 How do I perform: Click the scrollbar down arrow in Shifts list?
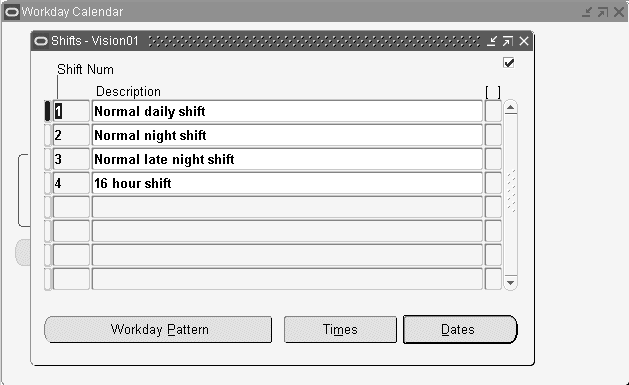click(510, 283)
